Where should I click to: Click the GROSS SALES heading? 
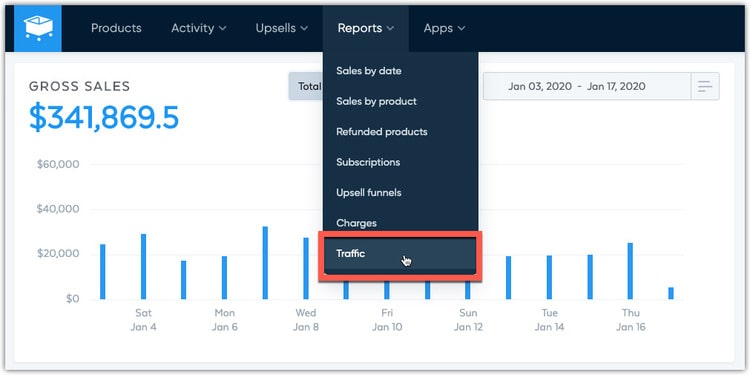tap(79, 87)
